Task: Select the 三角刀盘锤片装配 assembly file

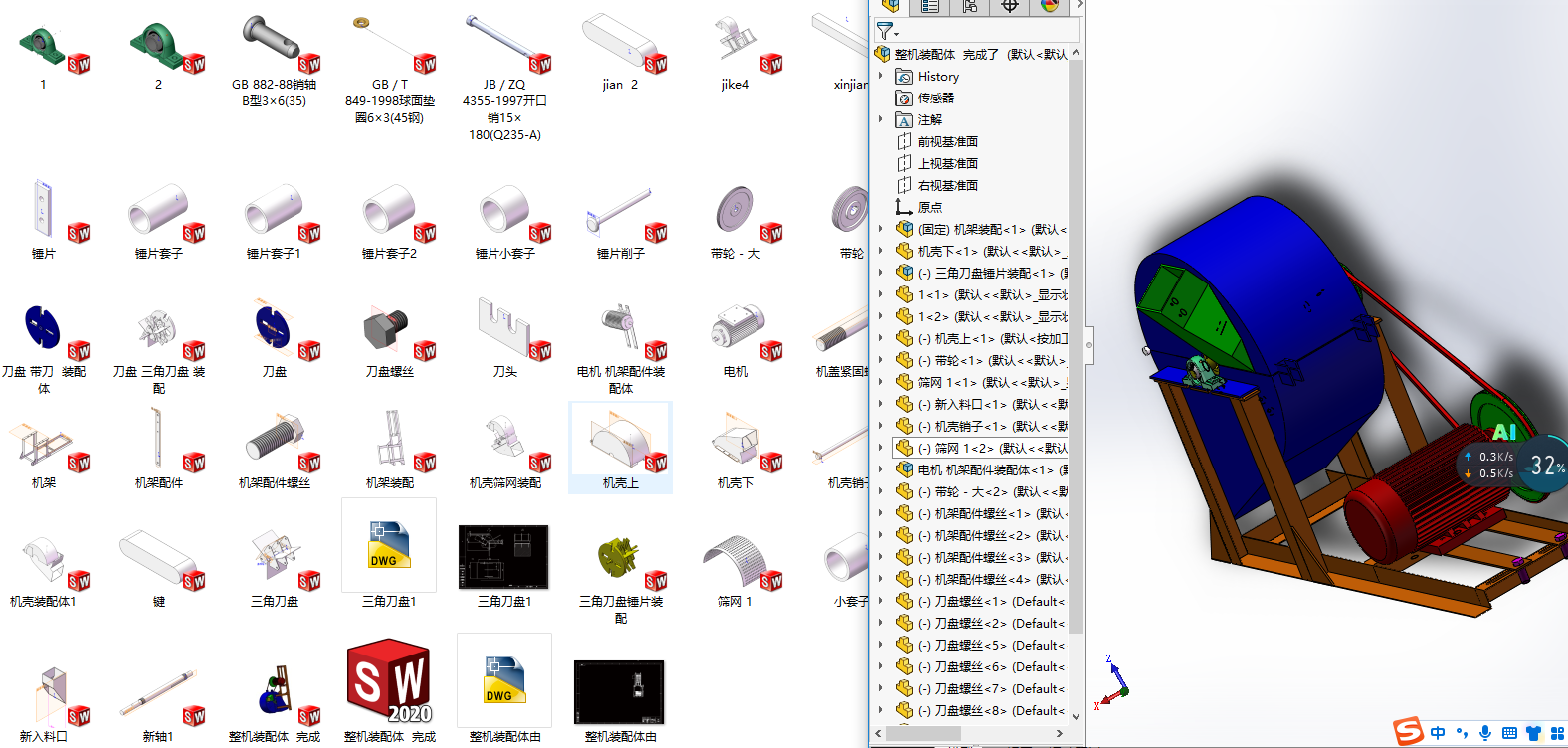Action: click(620, 577)
